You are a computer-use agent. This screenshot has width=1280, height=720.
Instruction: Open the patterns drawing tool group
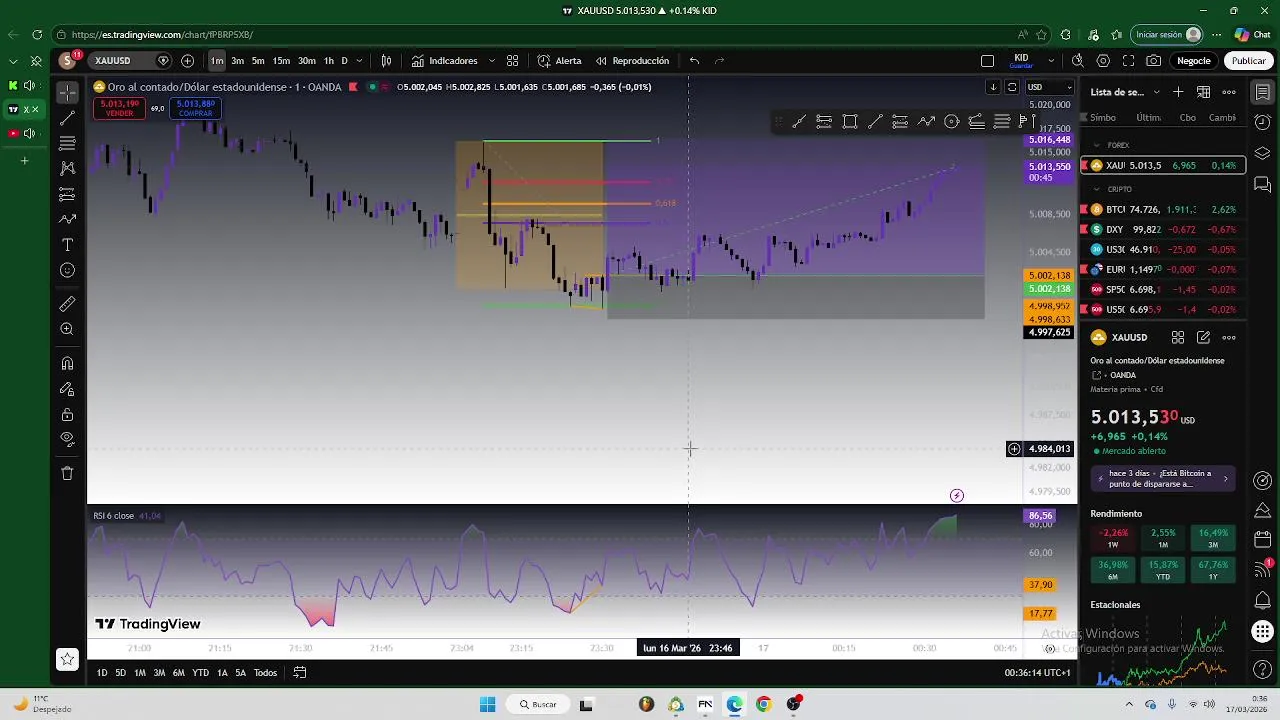67,168
